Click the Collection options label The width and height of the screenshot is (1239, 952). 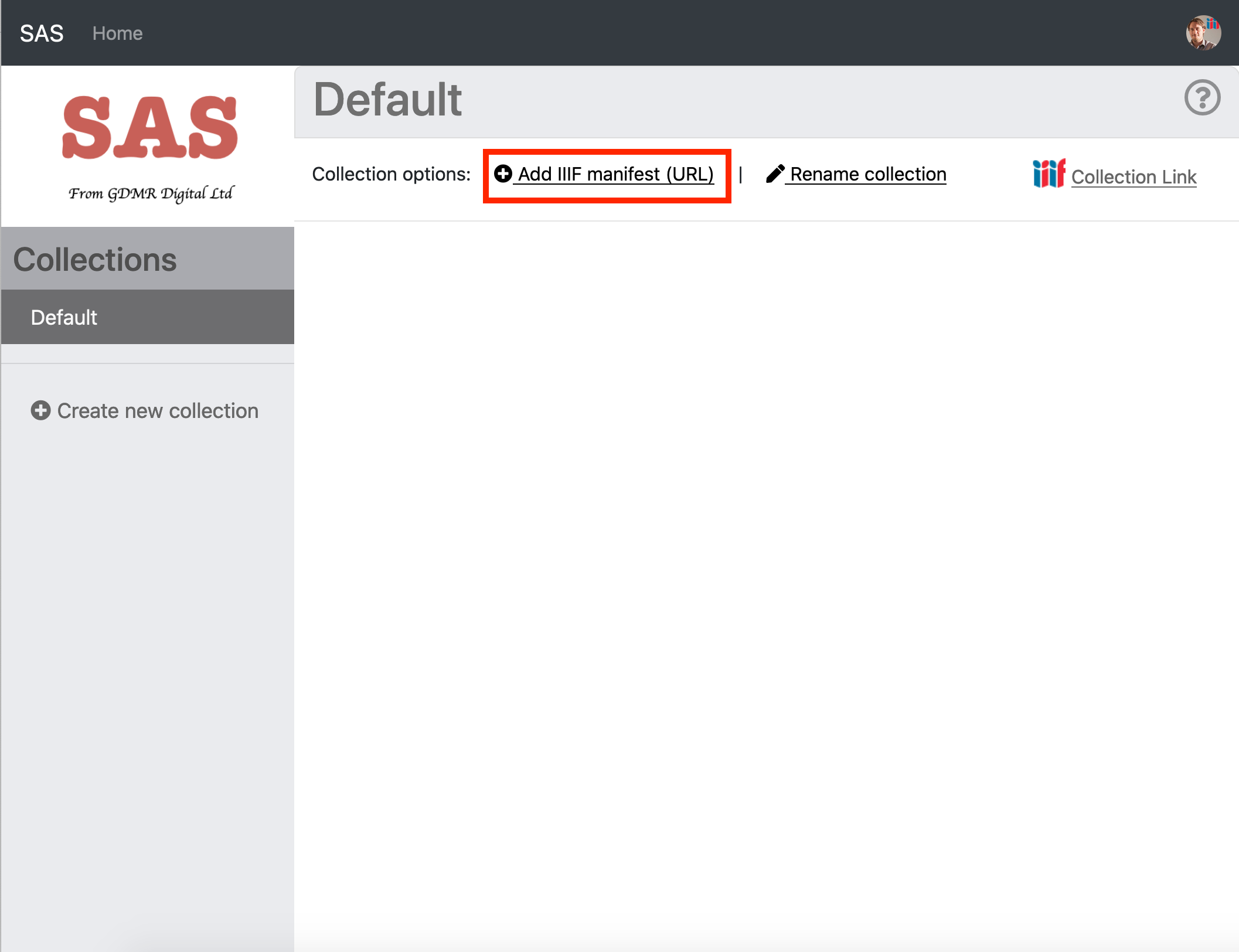point(391,174)
